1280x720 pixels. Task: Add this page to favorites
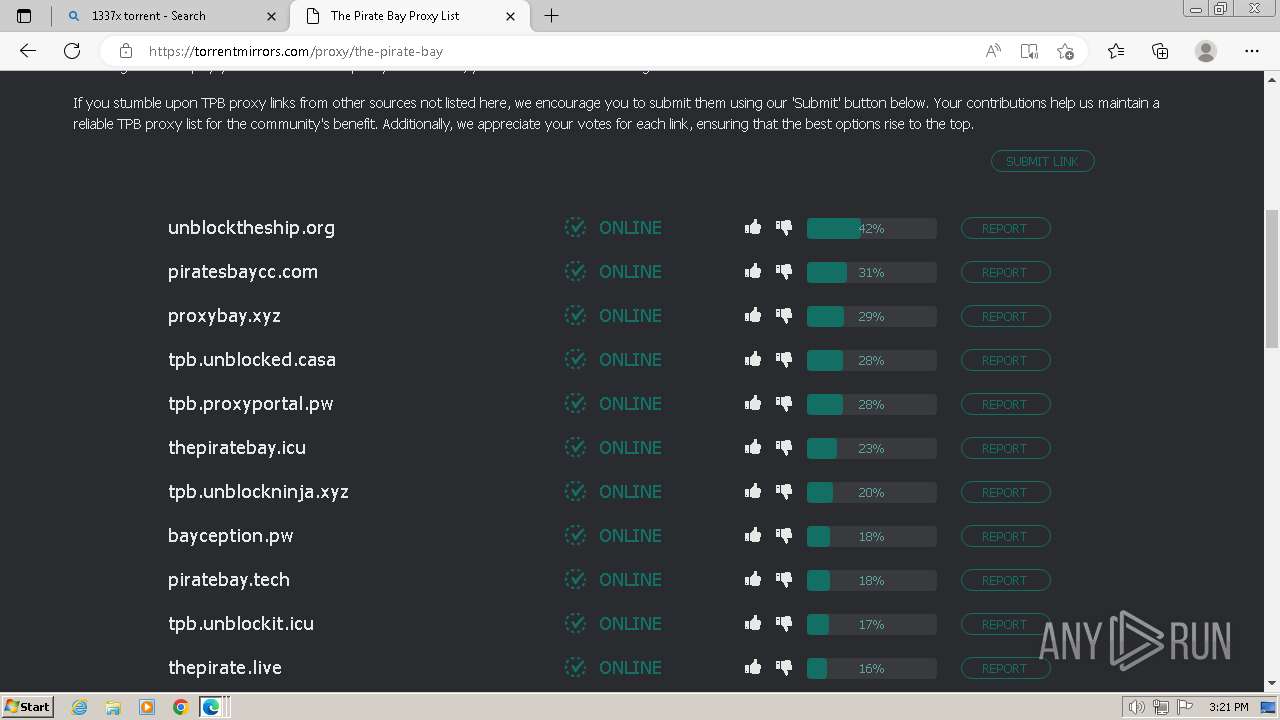[1065, 51]
